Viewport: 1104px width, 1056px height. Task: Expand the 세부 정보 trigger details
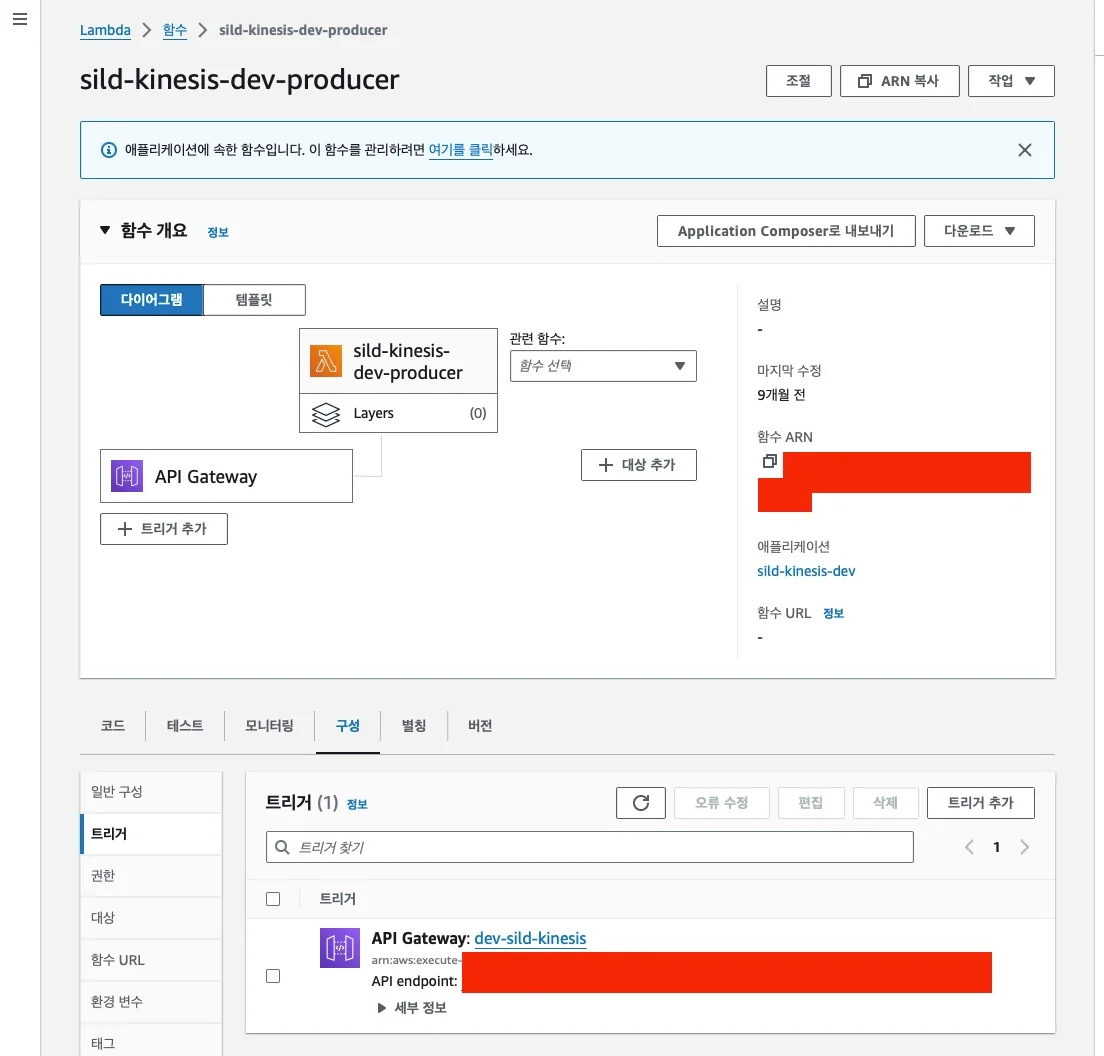pyautogui.click(x=412, y=1008)
